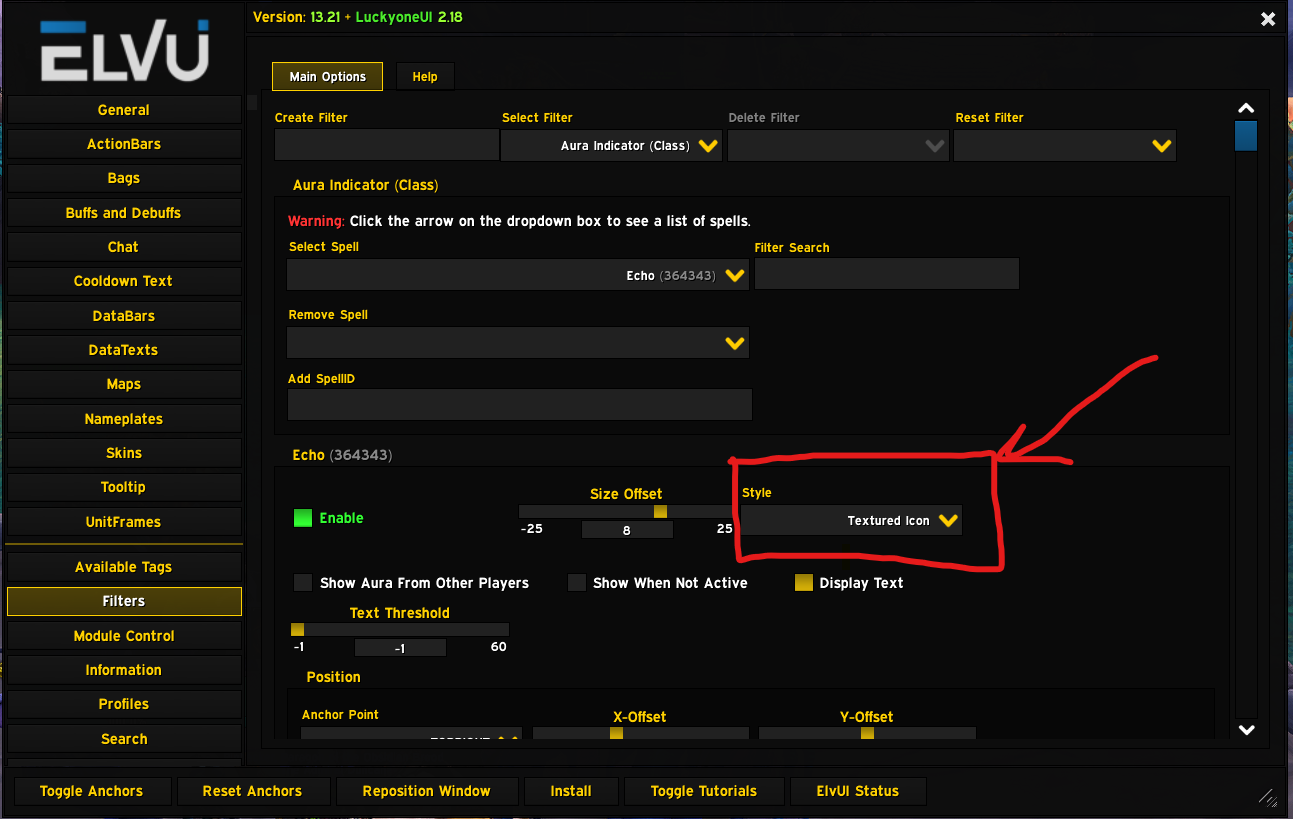Image resolution: width=1293 pixels, height=819 pixels.
Task: Click the Toggle Anchors button
Action: [91, 791]
